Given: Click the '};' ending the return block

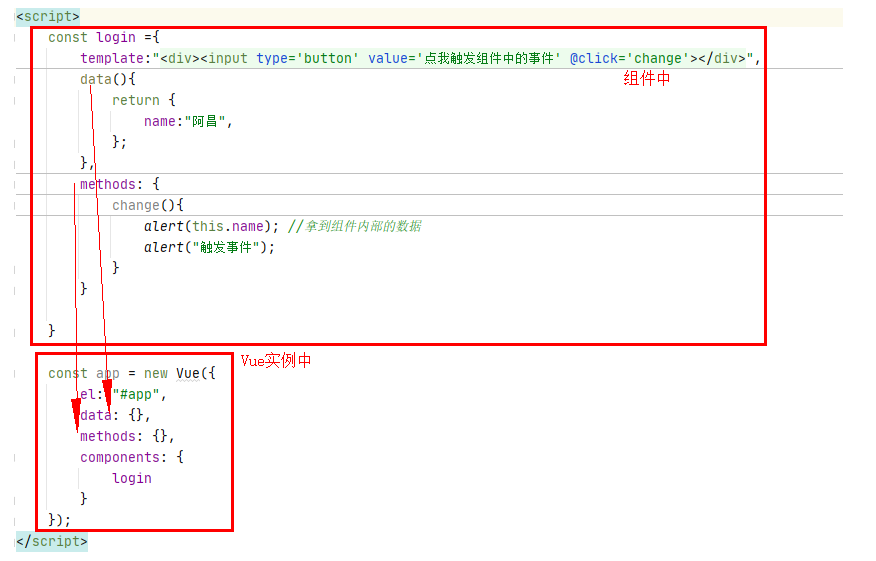Looking at the screenshot, I should pos(120,142).
